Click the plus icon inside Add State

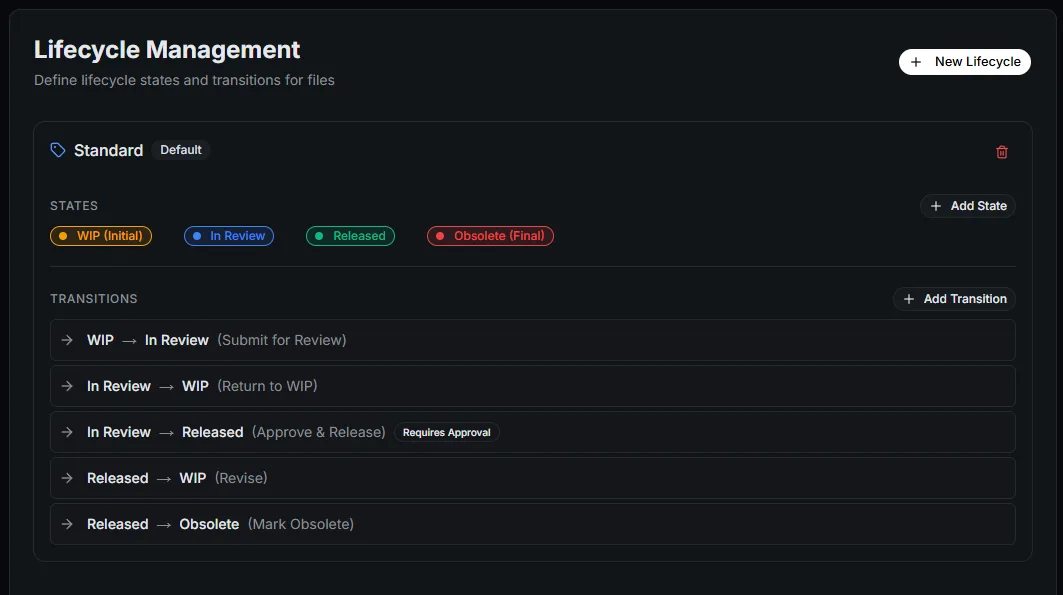tap(936, 206)
